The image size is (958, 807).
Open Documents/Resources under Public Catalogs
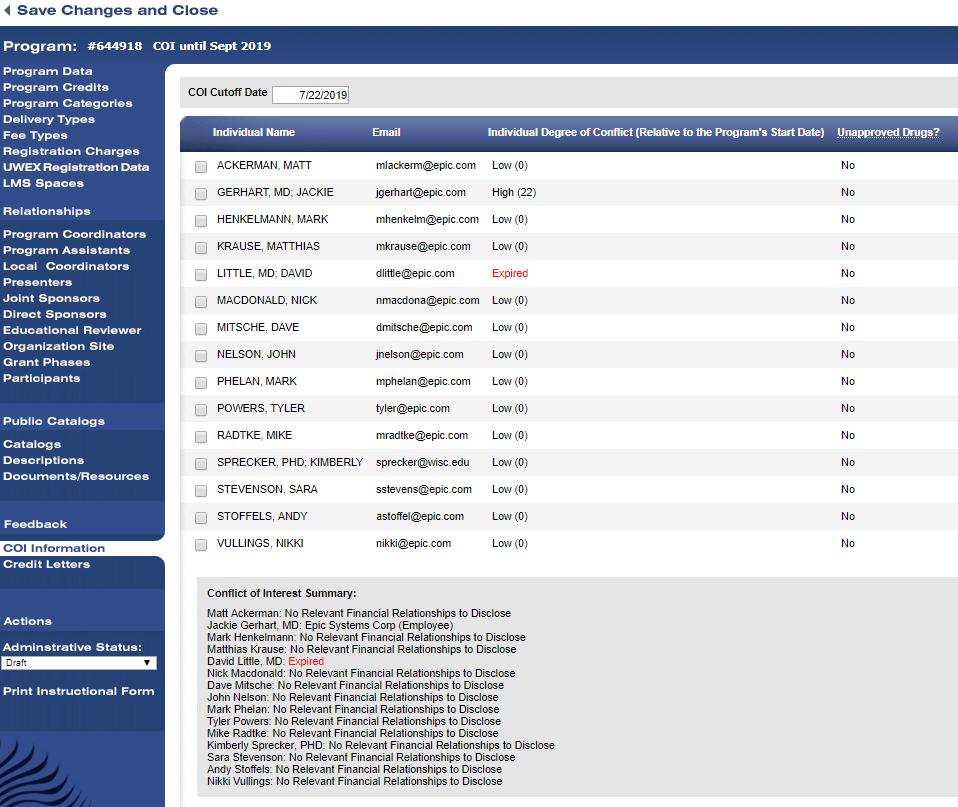tap(76, 477)
